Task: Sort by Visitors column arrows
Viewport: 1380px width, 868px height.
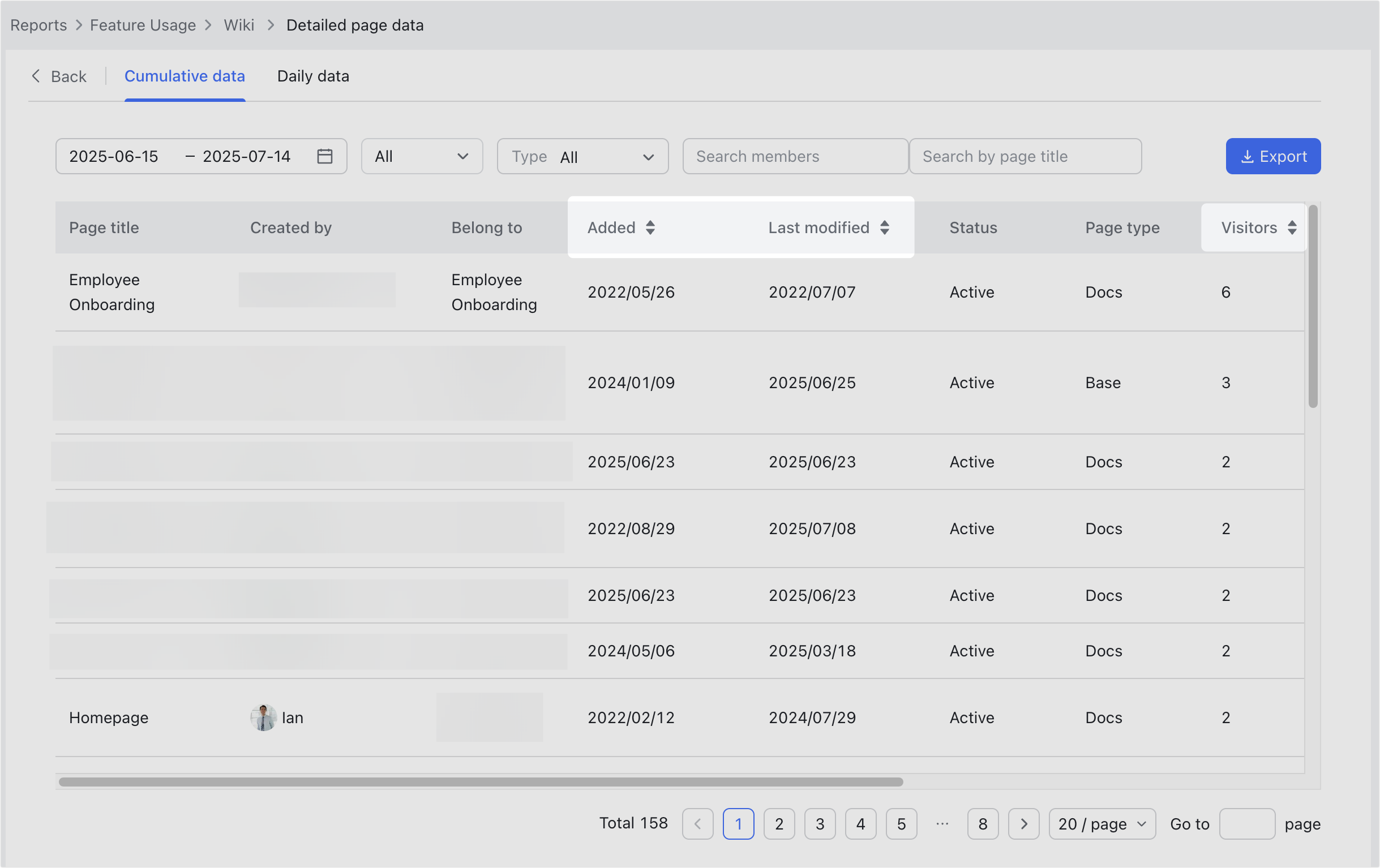Action: click(1292, 227)
